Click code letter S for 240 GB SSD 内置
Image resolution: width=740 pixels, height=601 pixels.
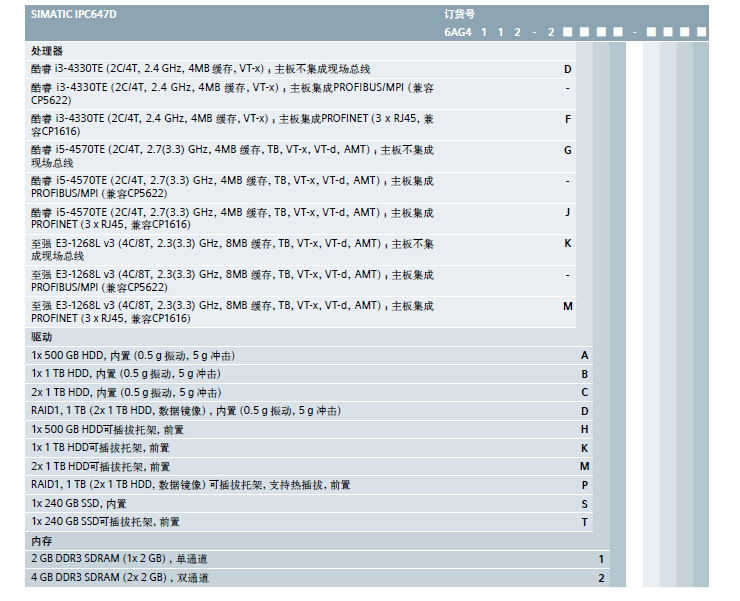coord(585,503)
